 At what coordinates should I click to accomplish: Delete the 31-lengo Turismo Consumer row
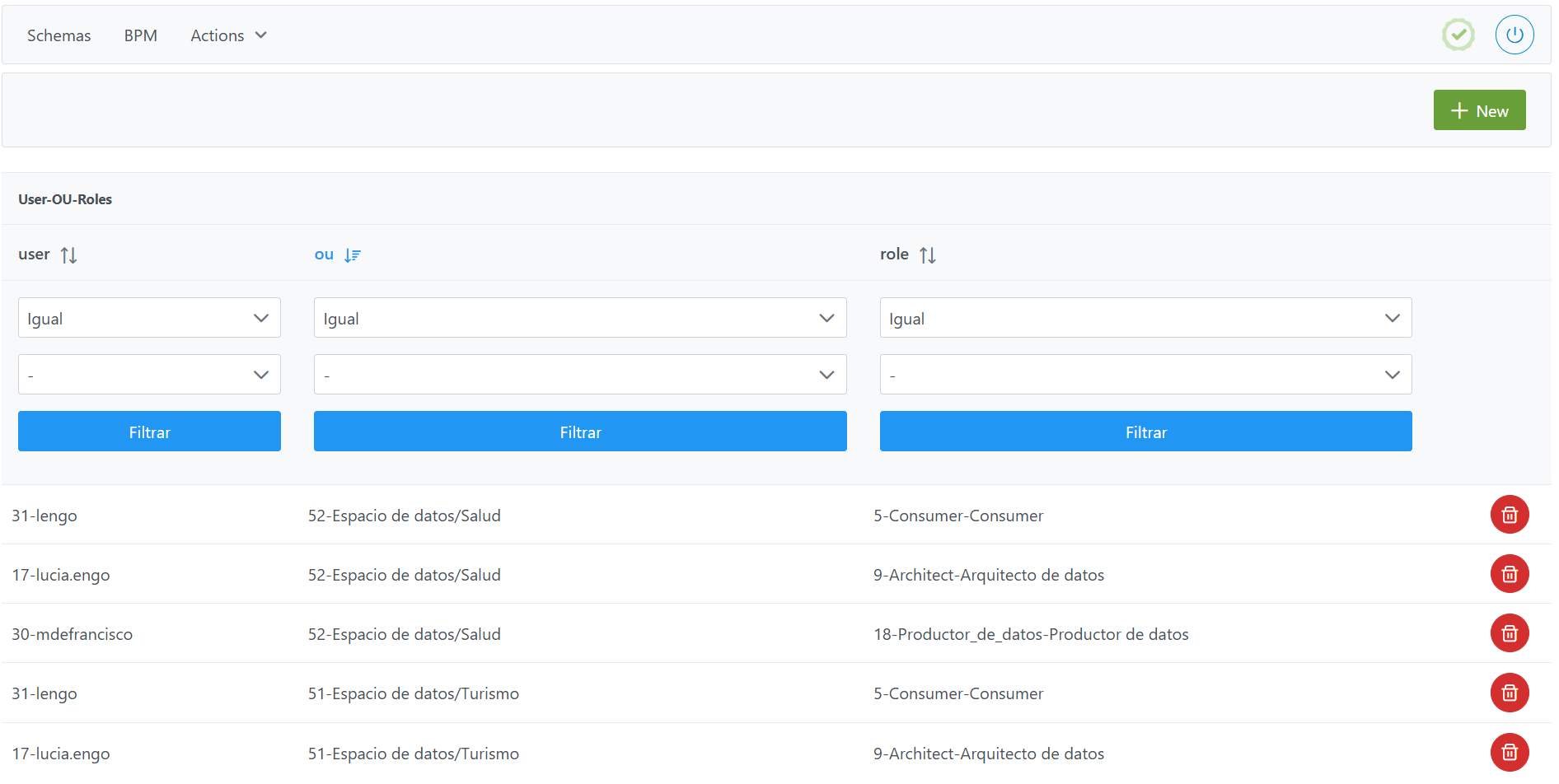(1509, 693)
